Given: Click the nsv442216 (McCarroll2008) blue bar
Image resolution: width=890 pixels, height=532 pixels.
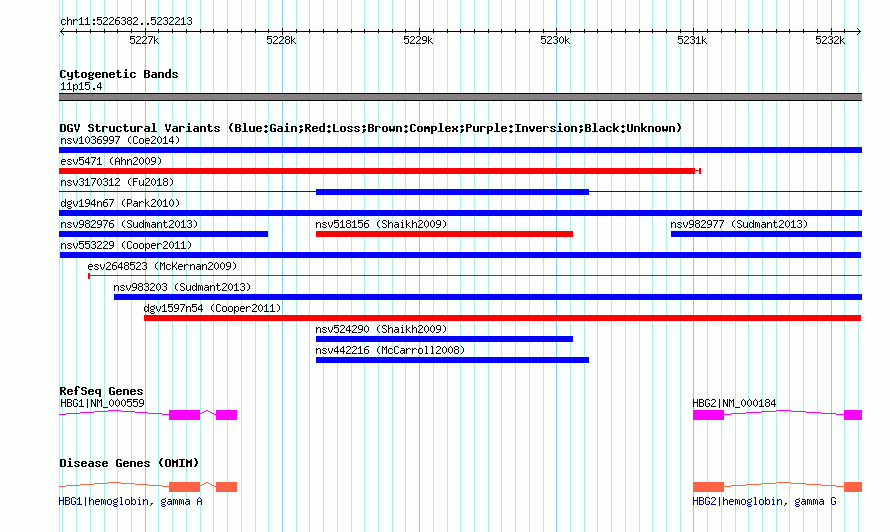Looking at the screenshot, I should [x=452, y=360].
